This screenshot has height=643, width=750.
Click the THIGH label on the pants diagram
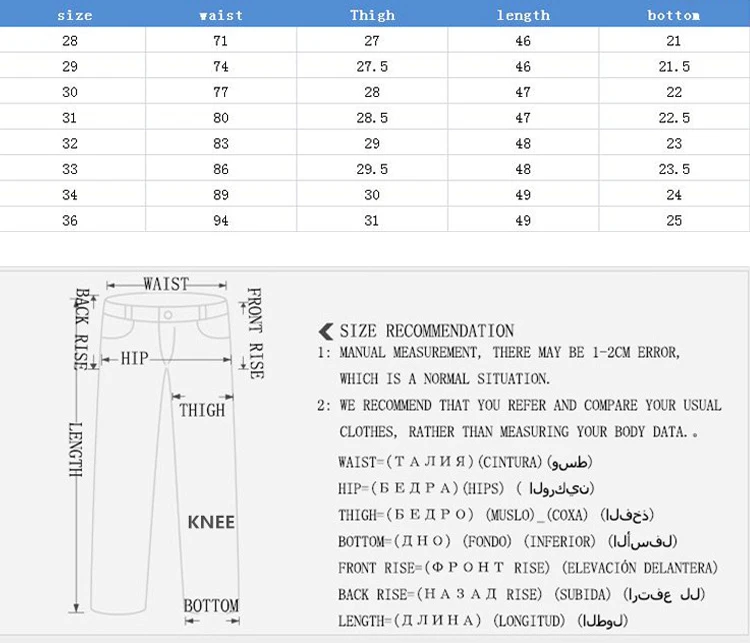tap(202, 410)
